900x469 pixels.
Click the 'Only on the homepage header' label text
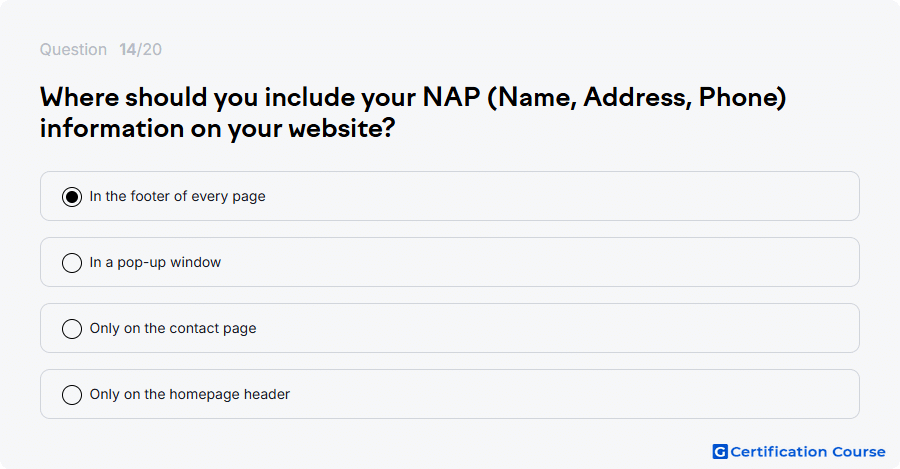click(x=189, y=394)
